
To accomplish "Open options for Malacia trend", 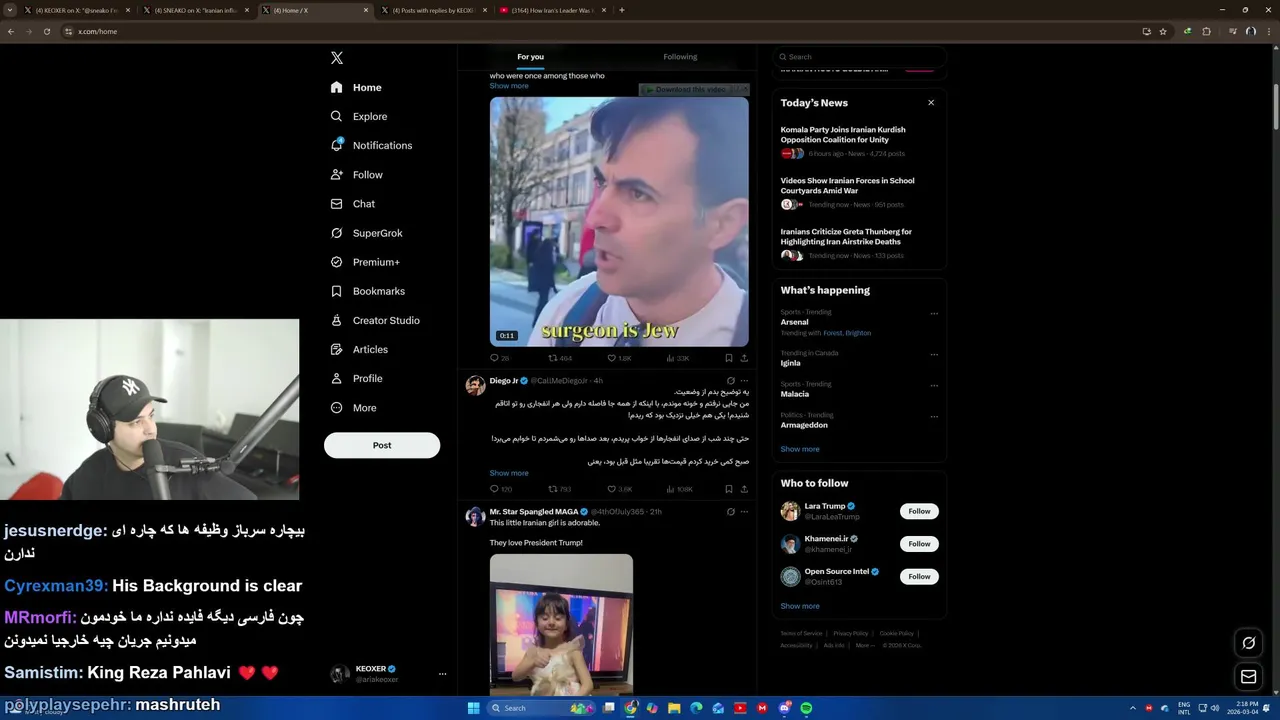I will pos(934,385).
